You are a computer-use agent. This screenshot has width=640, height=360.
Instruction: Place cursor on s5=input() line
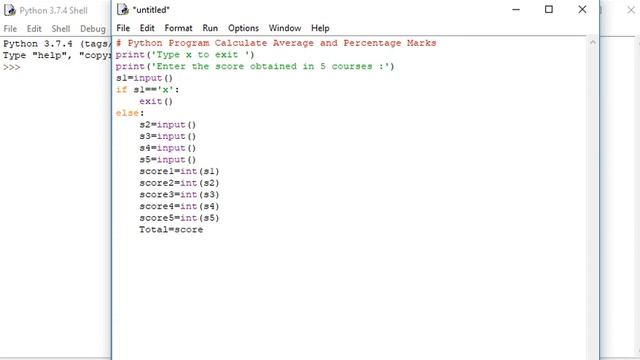click(x=168, y=160)
